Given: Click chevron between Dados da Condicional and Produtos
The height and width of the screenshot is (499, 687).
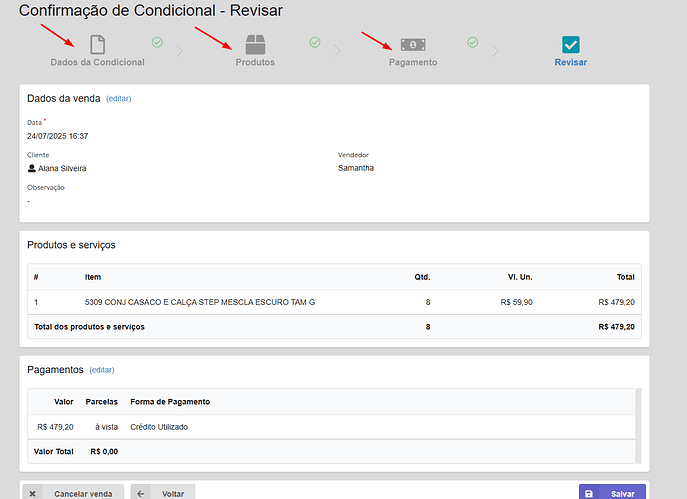Looking at the screenshot, I should 179,50.
